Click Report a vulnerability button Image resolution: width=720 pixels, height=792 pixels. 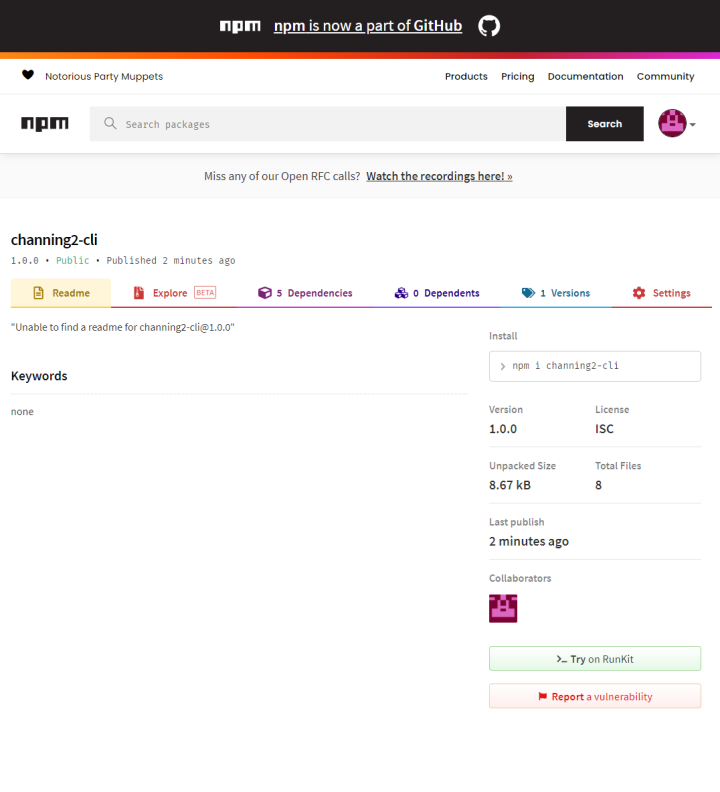point(595,696)
